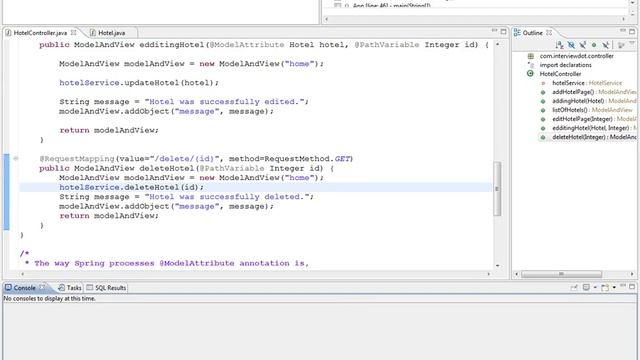The width and height of the screenshot is (640, 360).
Task: Click the Open Console icon
Action: tap(605, 288)
